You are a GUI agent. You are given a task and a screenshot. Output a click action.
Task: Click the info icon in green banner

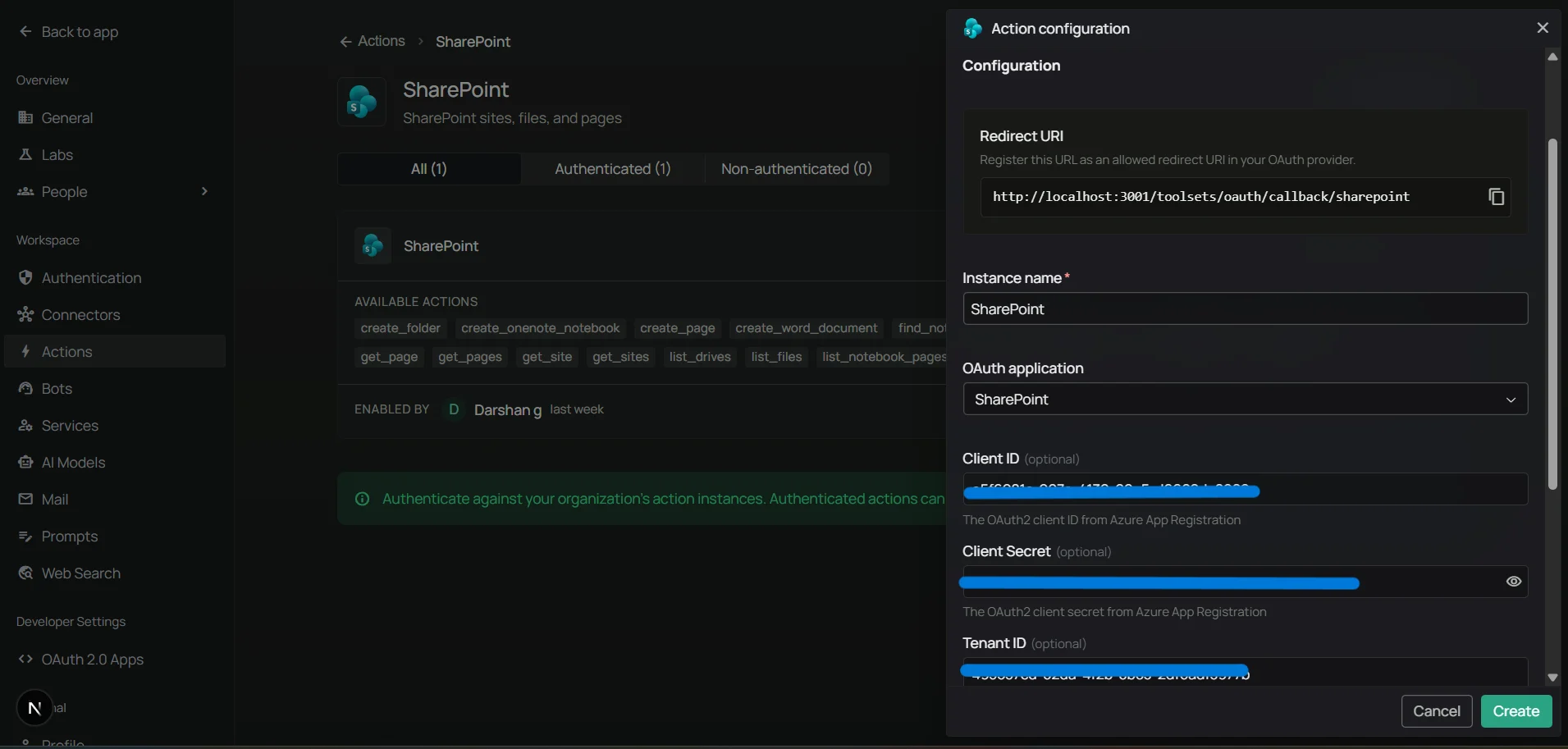(362, 499)
